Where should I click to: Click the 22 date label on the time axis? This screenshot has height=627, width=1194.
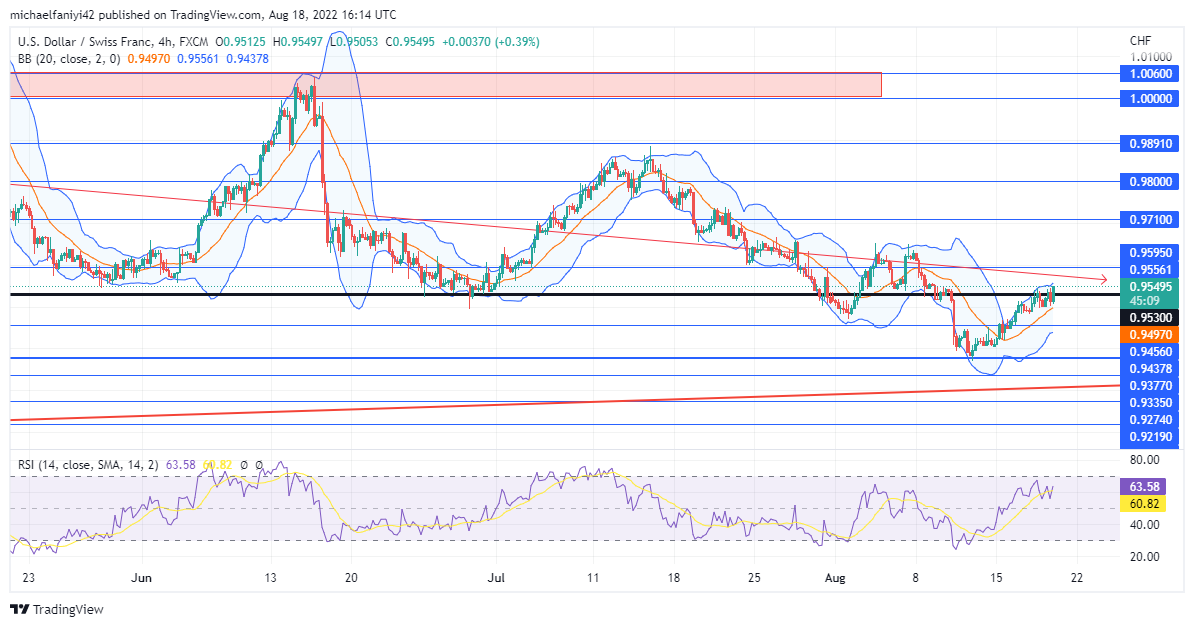click(x=1077, y=578)
